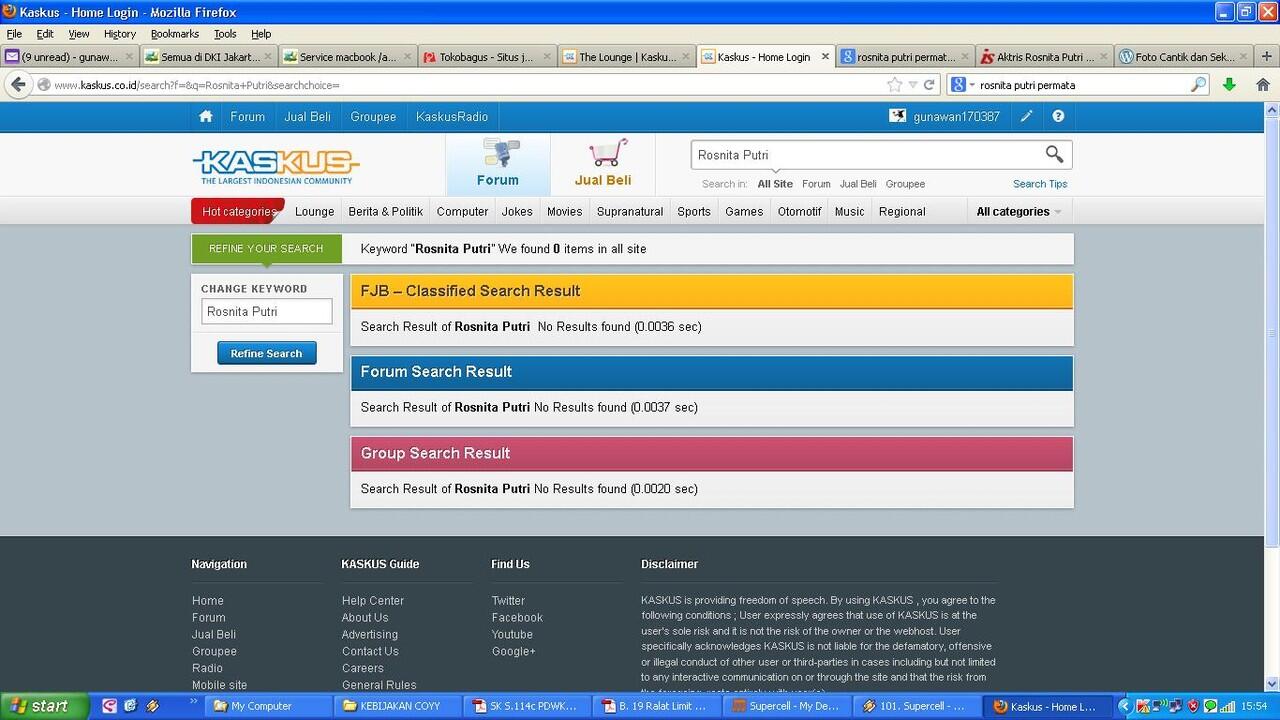Click Firefox search bar magnifier icon
Viewport: 1280px width, 720px height.
tap(1198, 85)
